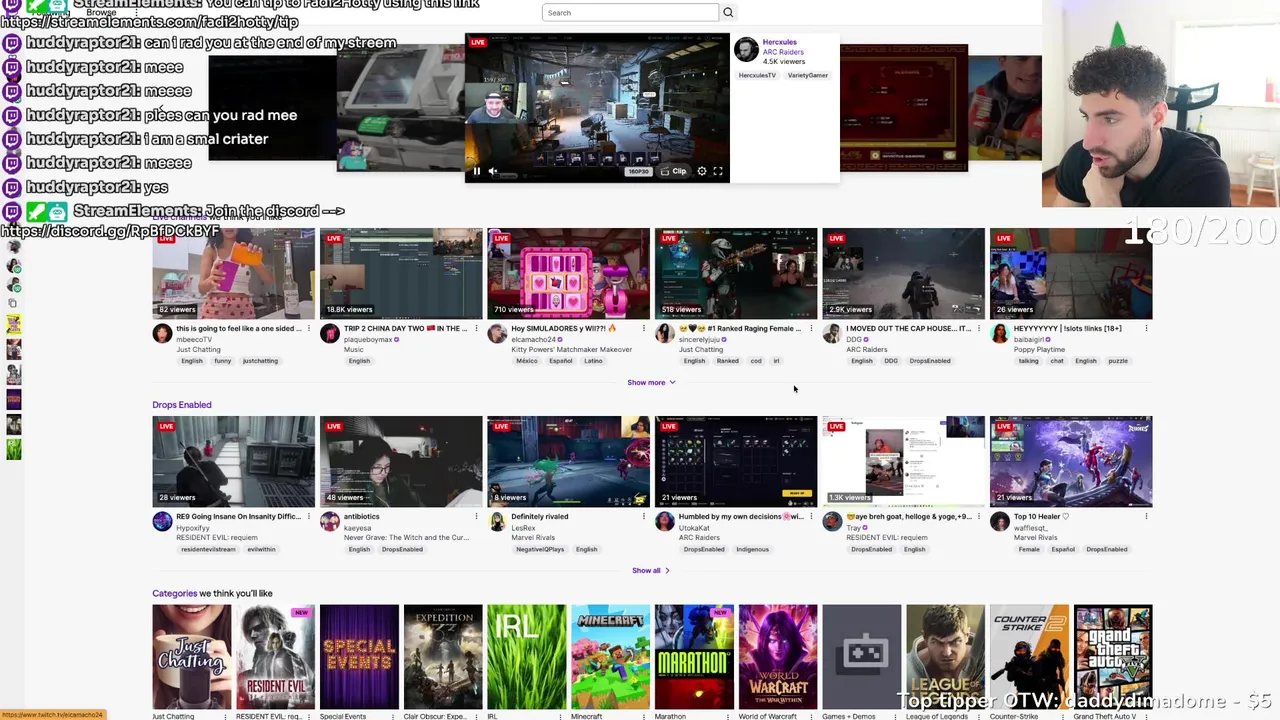Open ARC Raiders category from featured panel
The height and width of the screenshot is (720, 1280).
point(783,52)
